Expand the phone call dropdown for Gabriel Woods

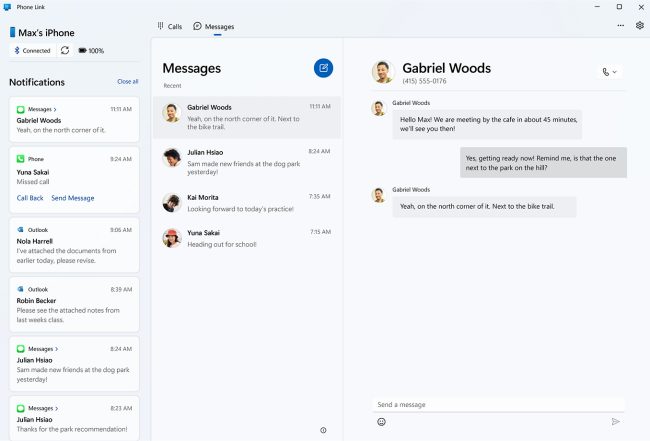click(x=609, y=72)
